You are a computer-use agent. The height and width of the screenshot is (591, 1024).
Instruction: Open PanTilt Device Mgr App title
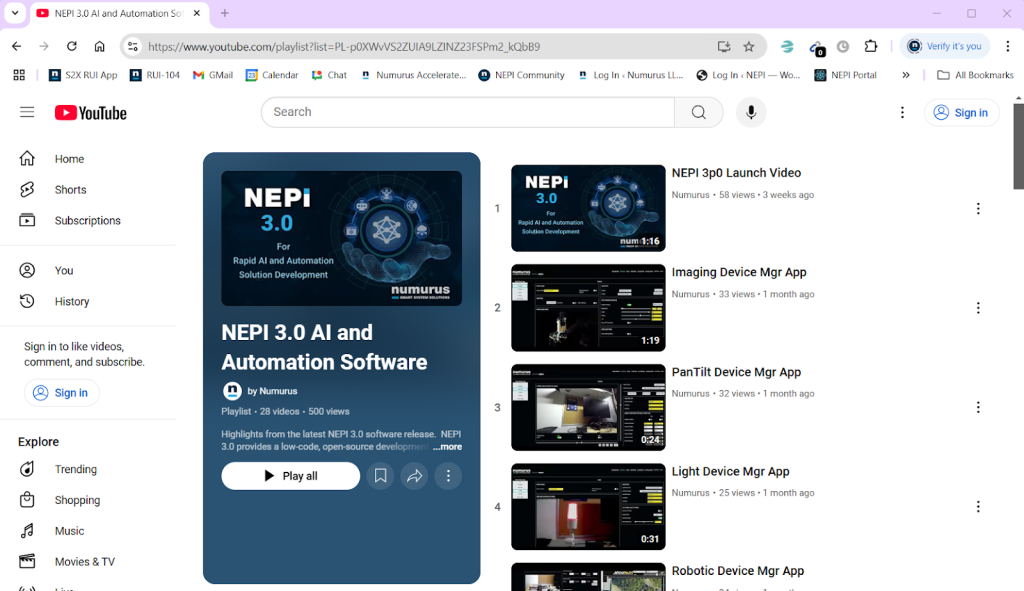pos(736,372)
